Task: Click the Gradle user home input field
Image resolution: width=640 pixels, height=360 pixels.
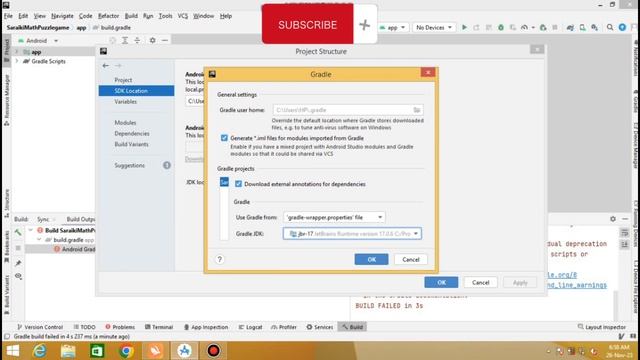Action: [348, 110]
